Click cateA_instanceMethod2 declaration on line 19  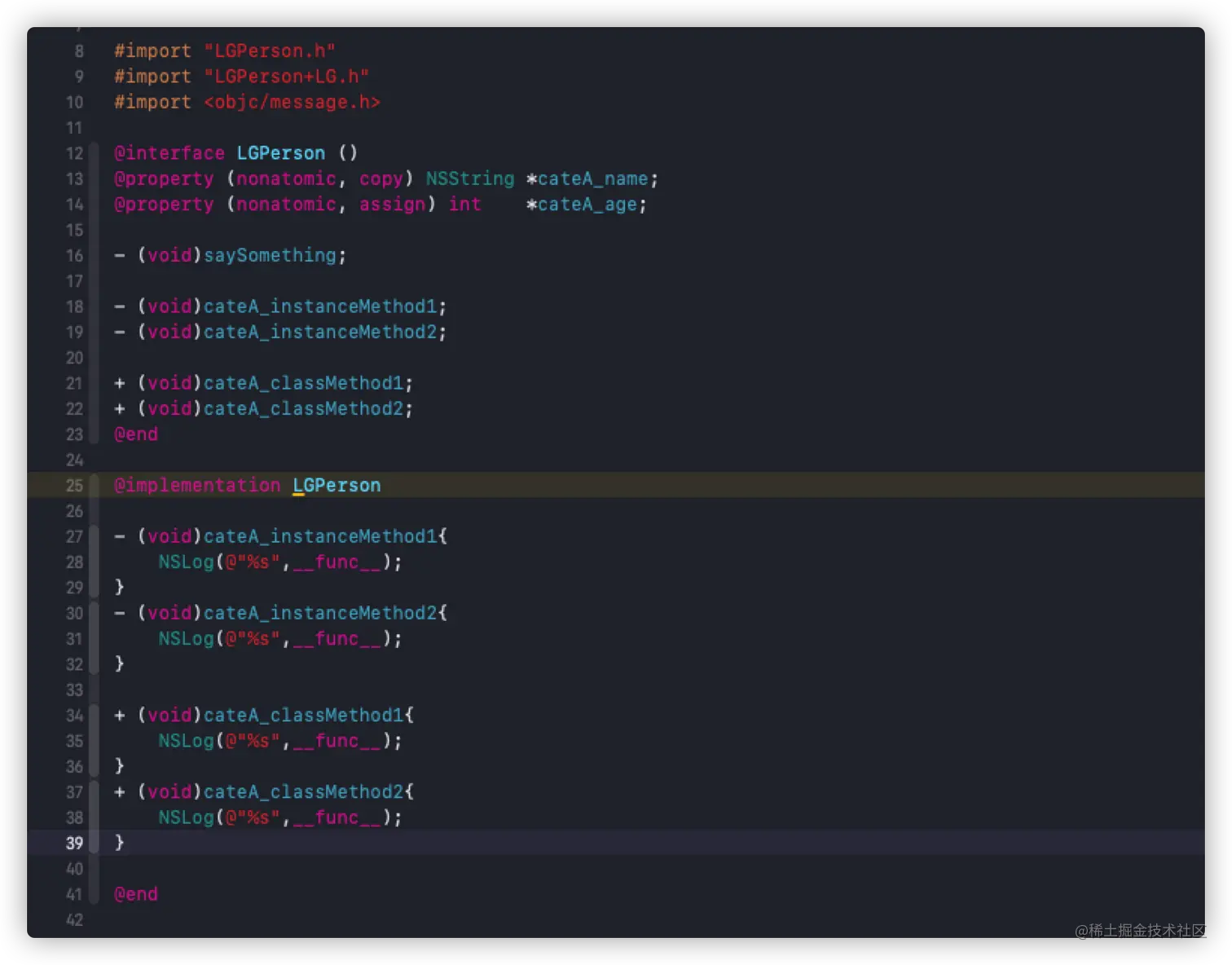320,332
